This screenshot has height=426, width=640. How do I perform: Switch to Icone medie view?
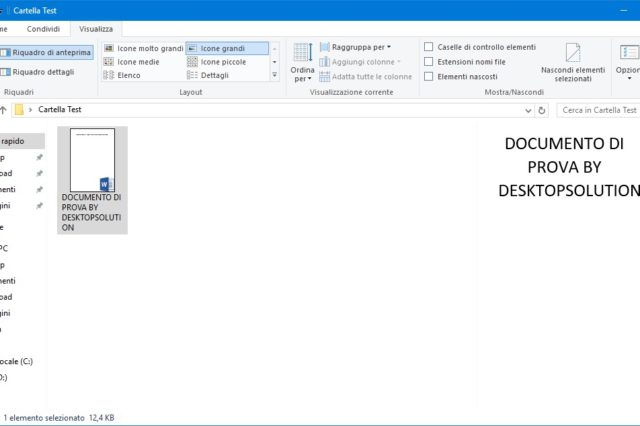click(137, 62)
